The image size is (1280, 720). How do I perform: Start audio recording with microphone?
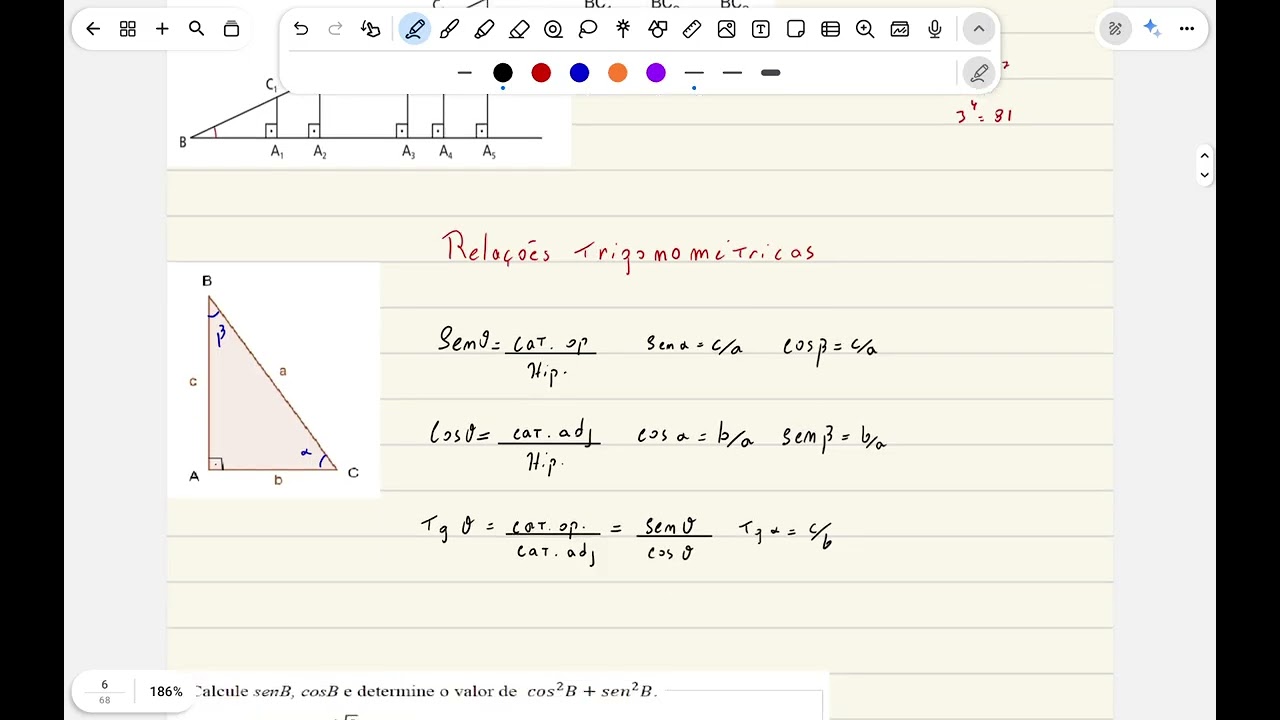coord(935,29)
